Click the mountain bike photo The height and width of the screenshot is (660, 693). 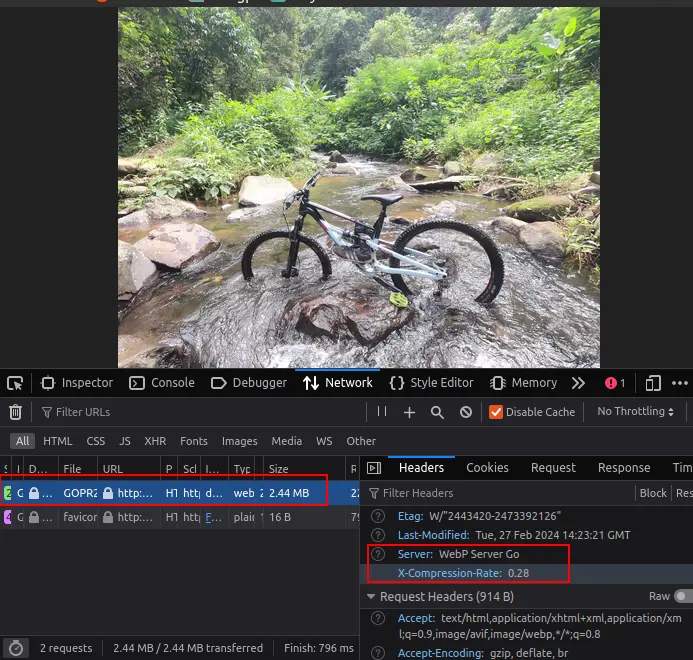pyautogui.click(x=359, y=187)
